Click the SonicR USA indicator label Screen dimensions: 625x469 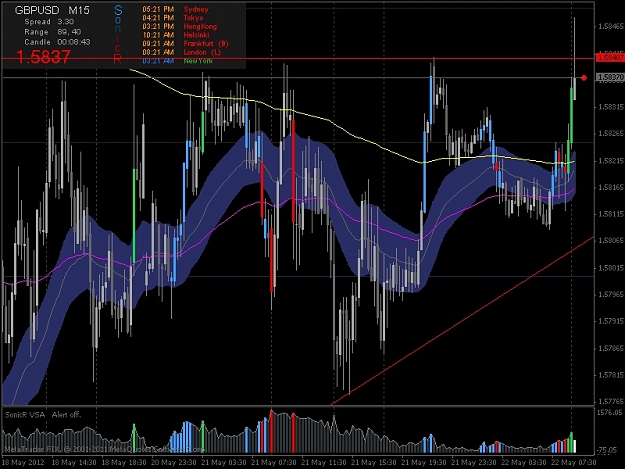25,415
